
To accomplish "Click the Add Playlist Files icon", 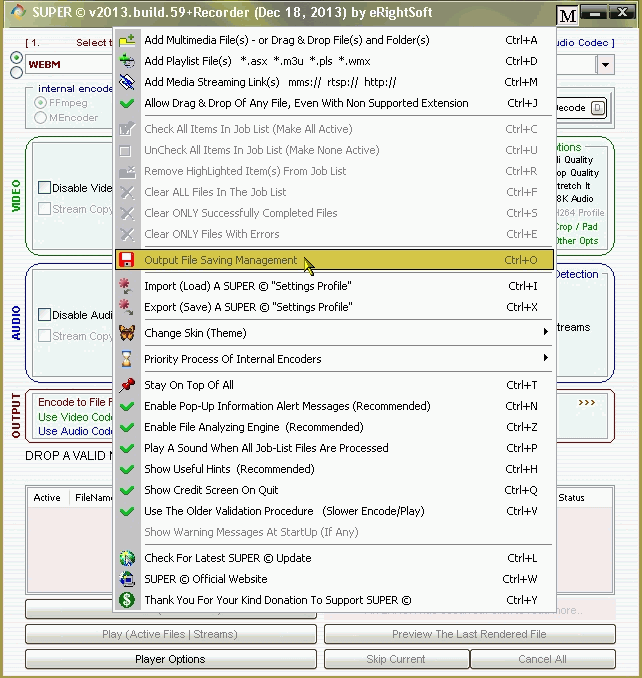I will 127,61.
